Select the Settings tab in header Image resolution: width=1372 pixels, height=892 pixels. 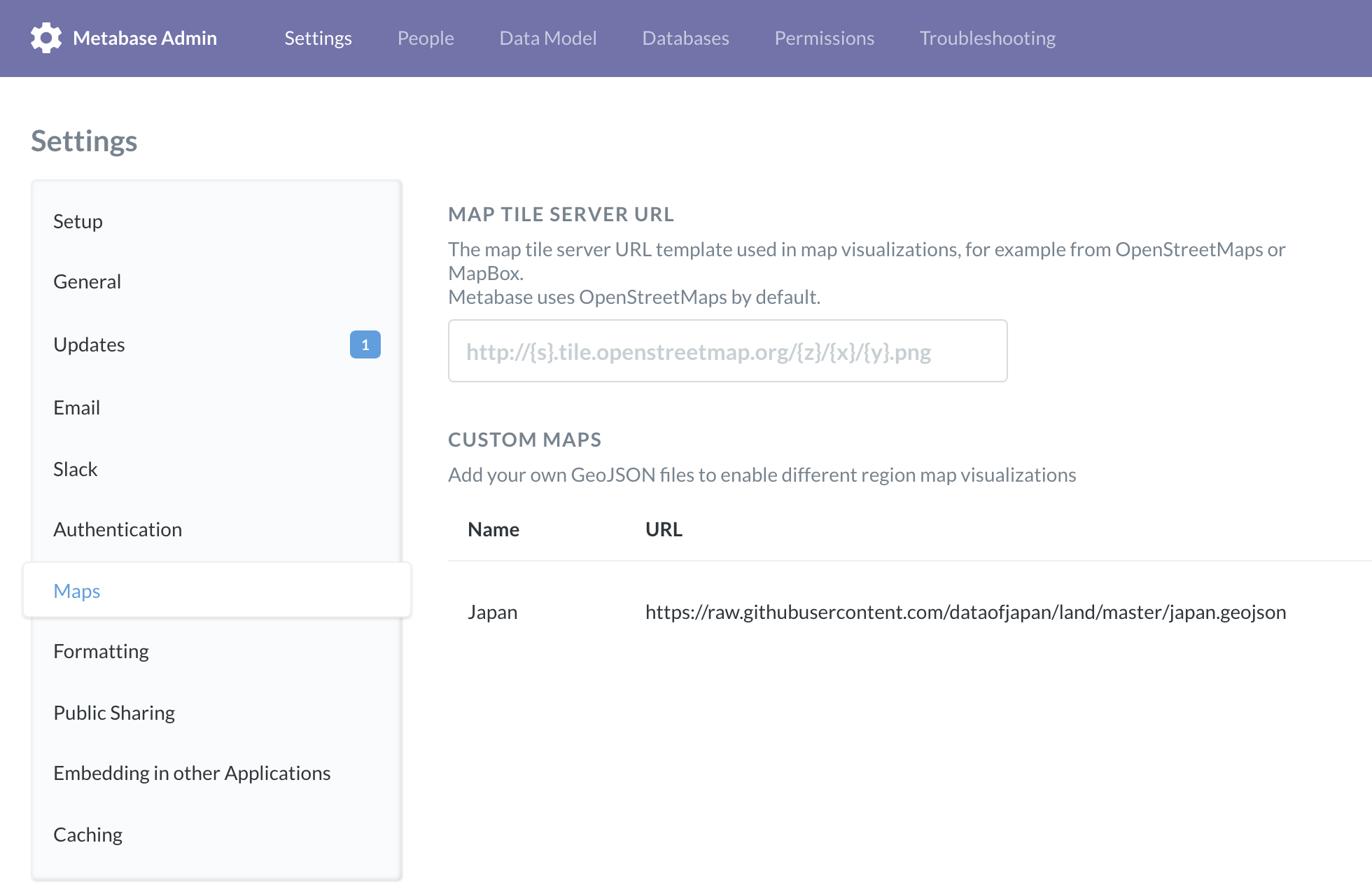(318, 38)
